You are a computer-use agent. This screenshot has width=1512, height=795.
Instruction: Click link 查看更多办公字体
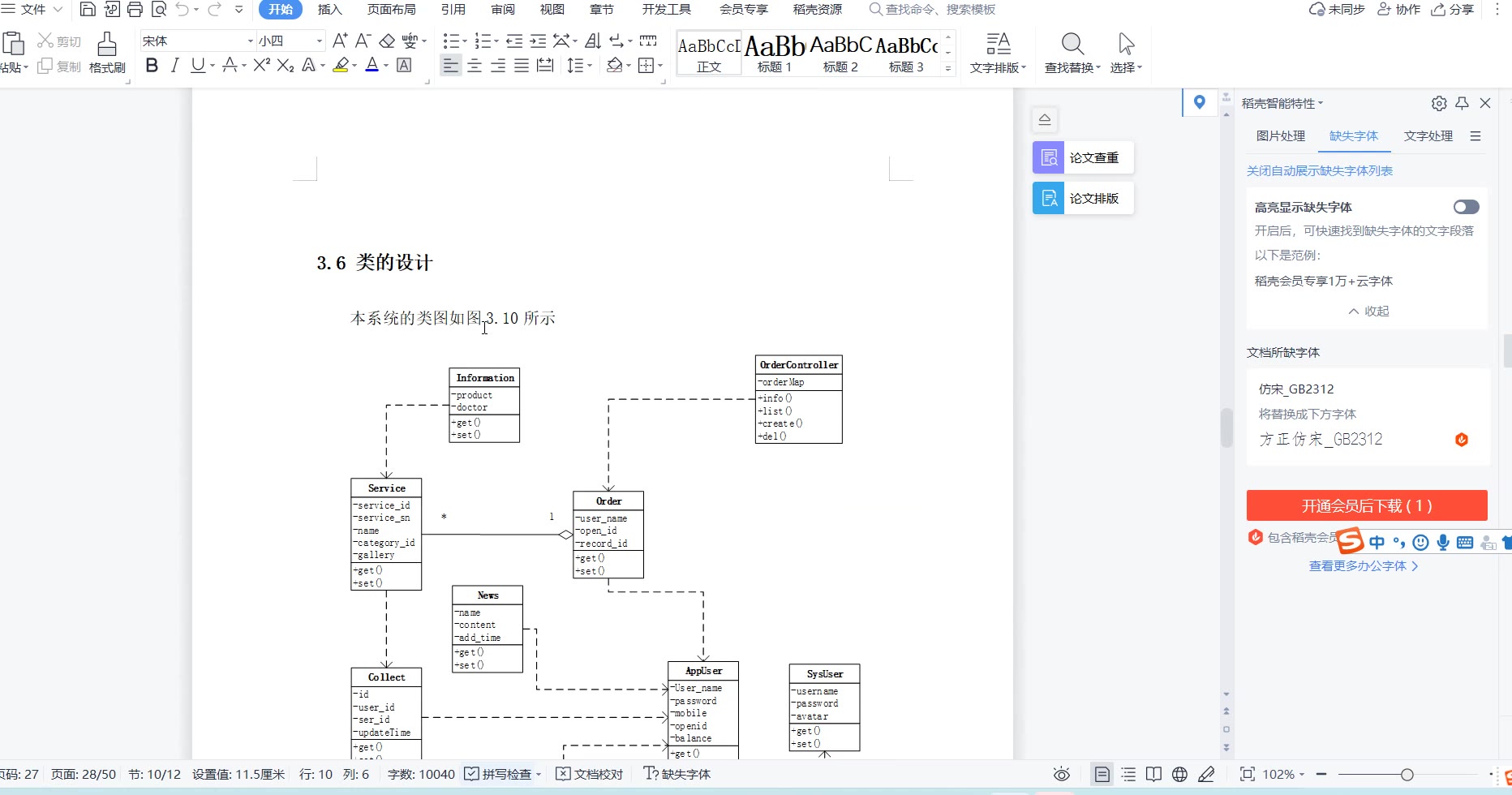tap(1364, 566)
